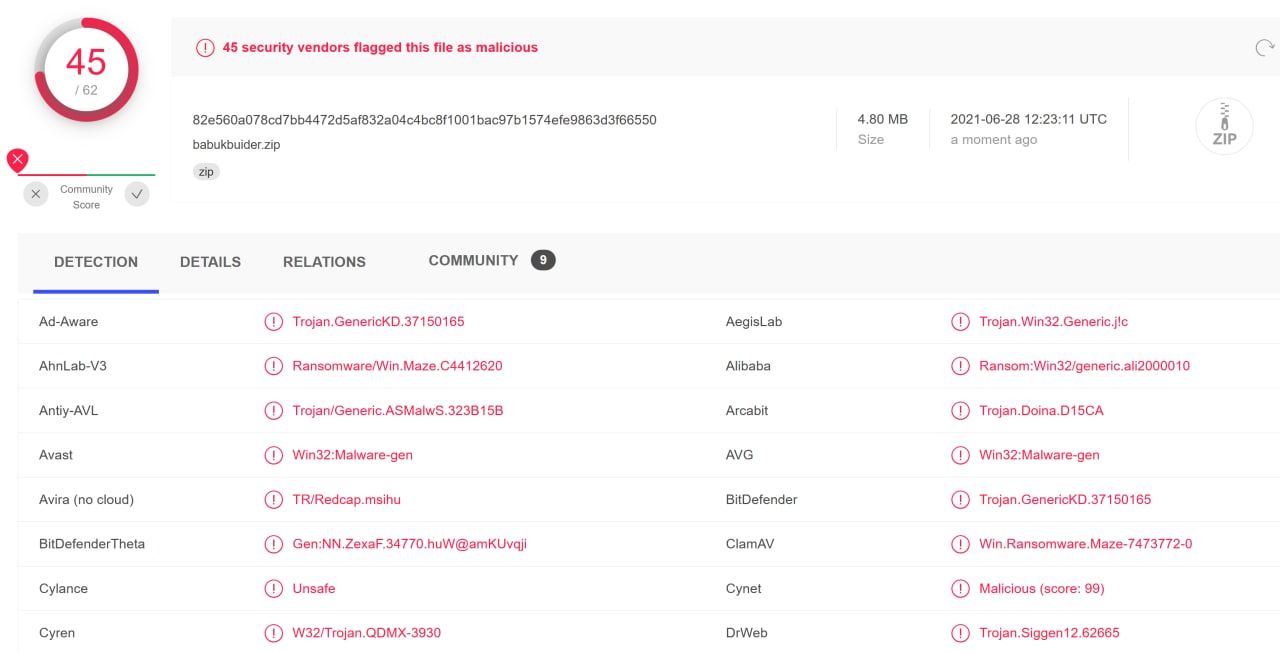Screen dimensions: 1280x653
Task: Click the DrWeb vendor name
Action: click(746, 633)
